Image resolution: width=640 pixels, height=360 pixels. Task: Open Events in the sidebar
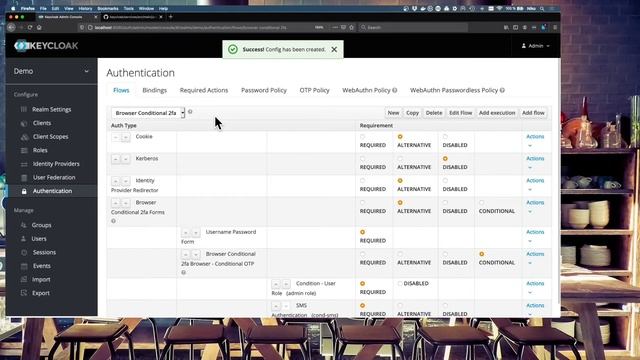click(42, 266)
